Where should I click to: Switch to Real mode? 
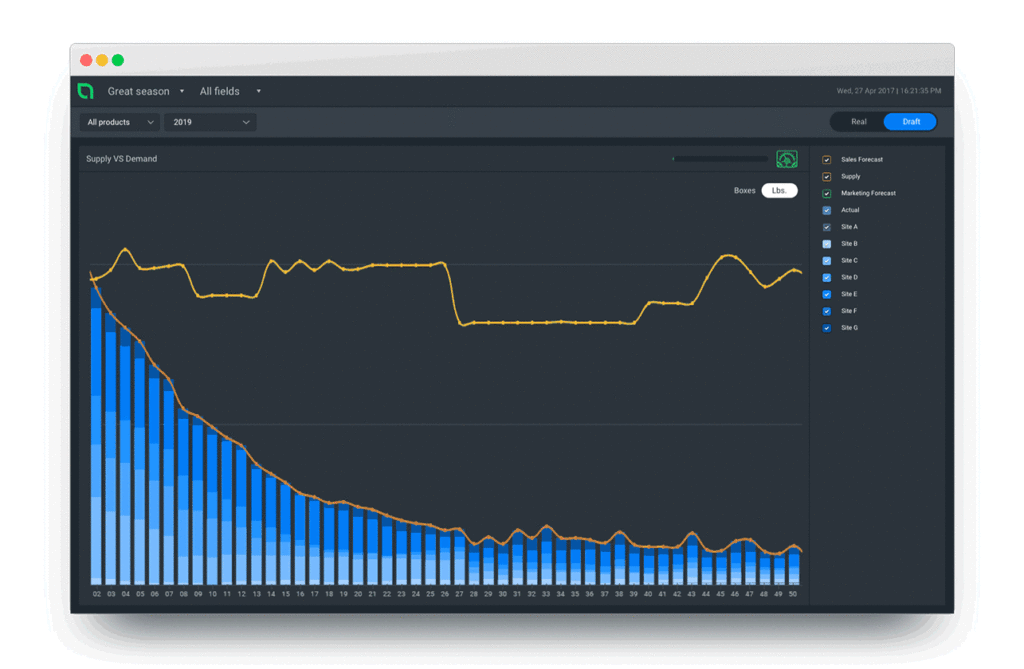click(858, 122)
